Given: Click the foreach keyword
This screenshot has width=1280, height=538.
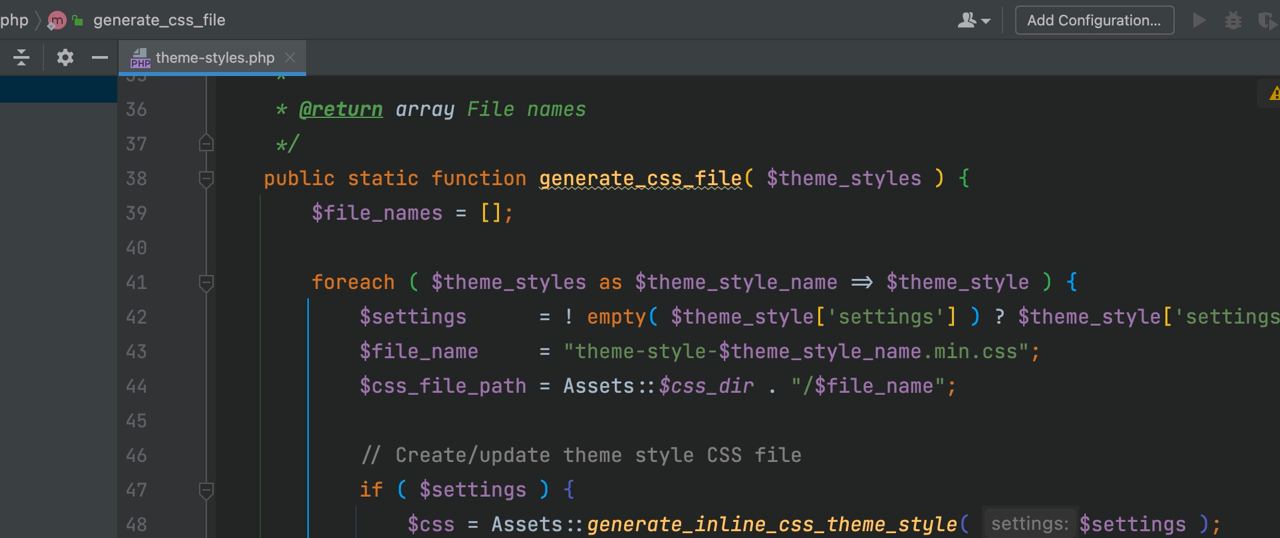Looking at the screenshot, I should (x=353, y=282).
